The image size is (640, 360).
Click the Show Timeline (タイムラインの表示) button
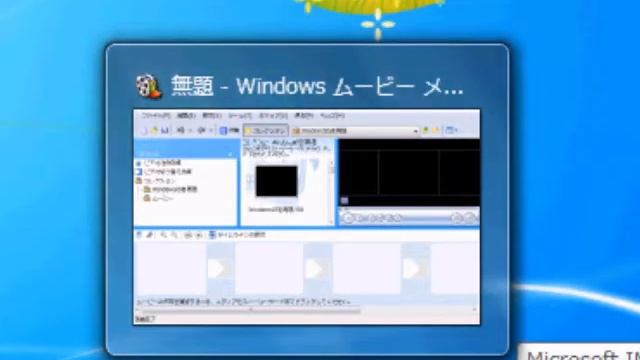tap(238, 235)
